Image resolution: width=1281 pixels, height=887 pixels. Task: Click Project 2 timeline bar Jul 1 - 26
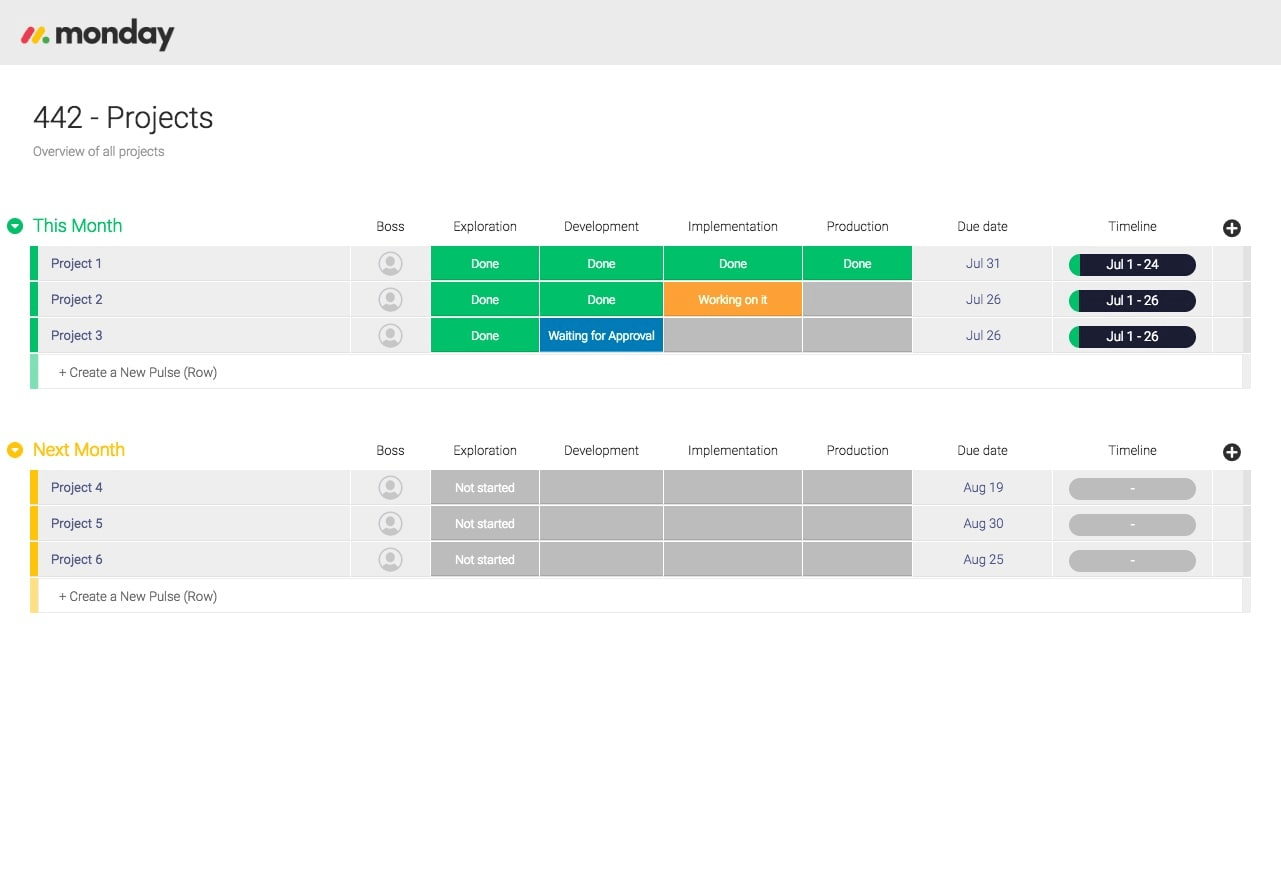pyautogui.click(x=1132, y=301)
